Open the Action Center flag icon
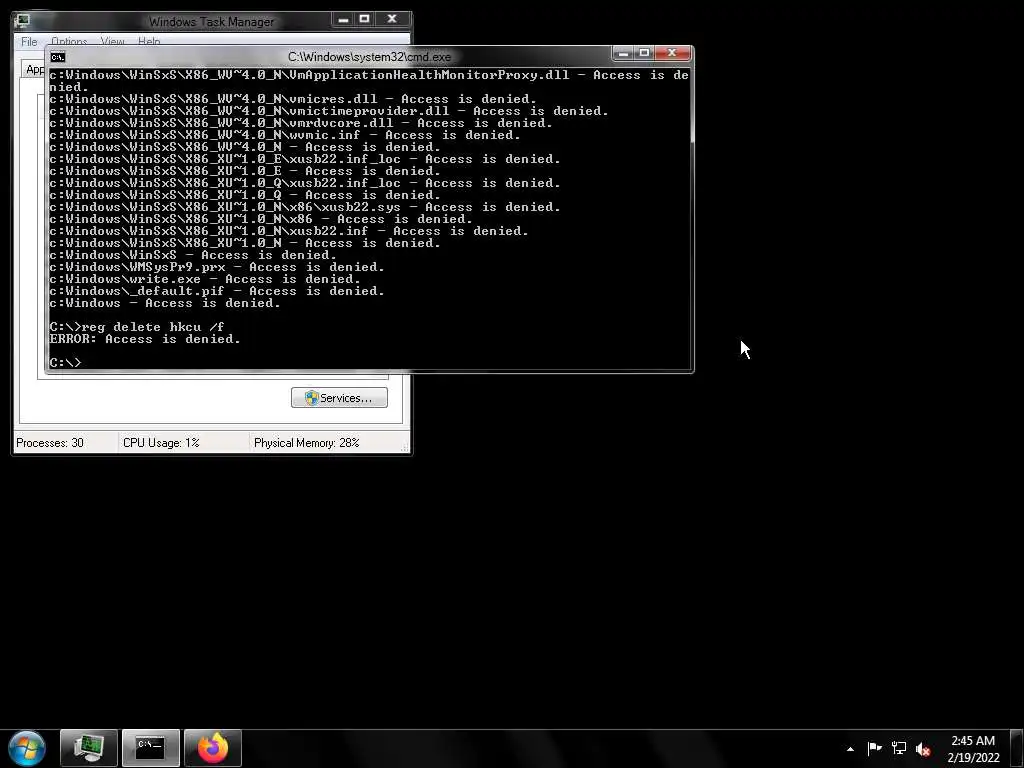1024x768 pixels. point(874,748)
